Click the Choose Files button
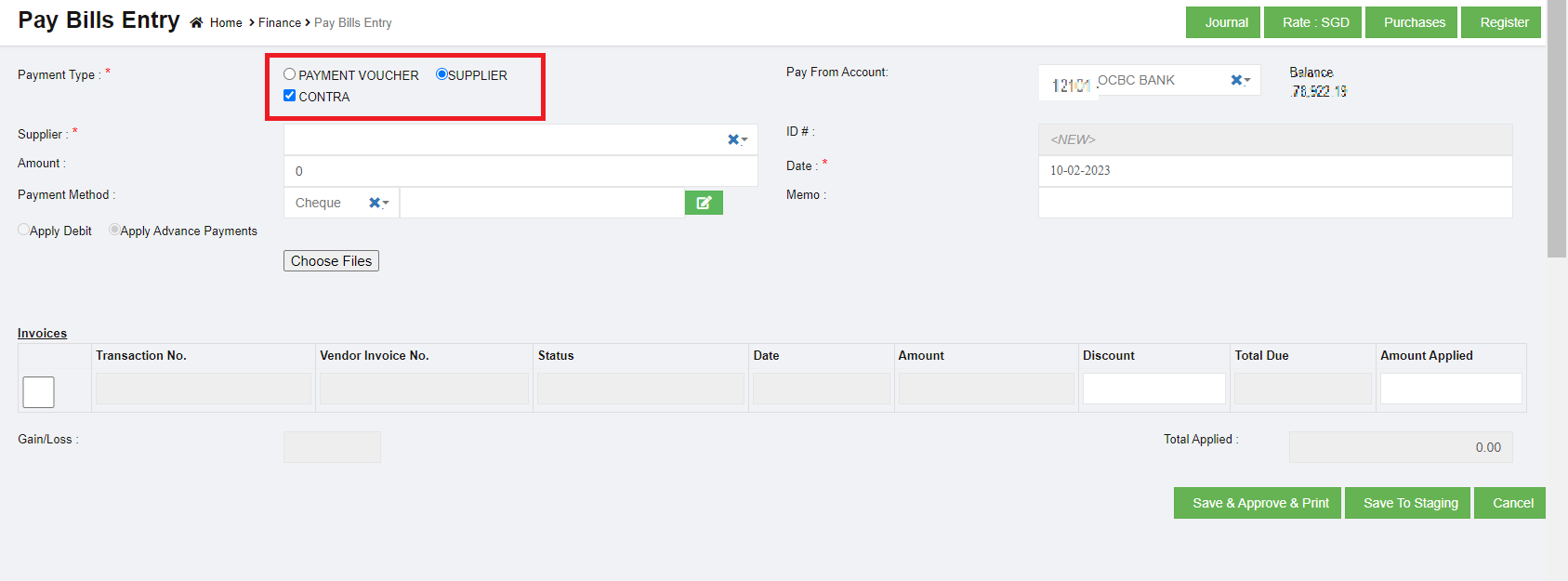This screenshot has height=581, width=1568. (x=331, y=261)
